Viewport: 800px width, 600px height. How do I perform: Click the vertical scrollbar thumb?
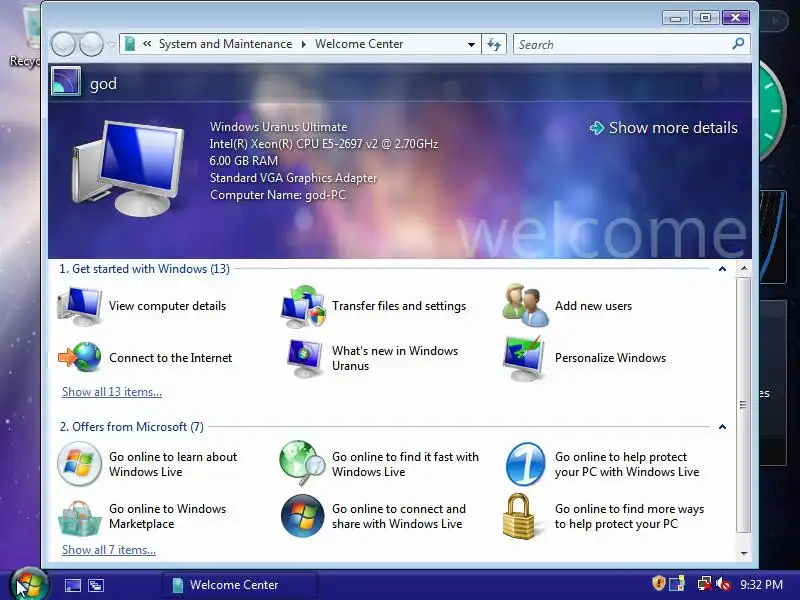click(744, 405)
